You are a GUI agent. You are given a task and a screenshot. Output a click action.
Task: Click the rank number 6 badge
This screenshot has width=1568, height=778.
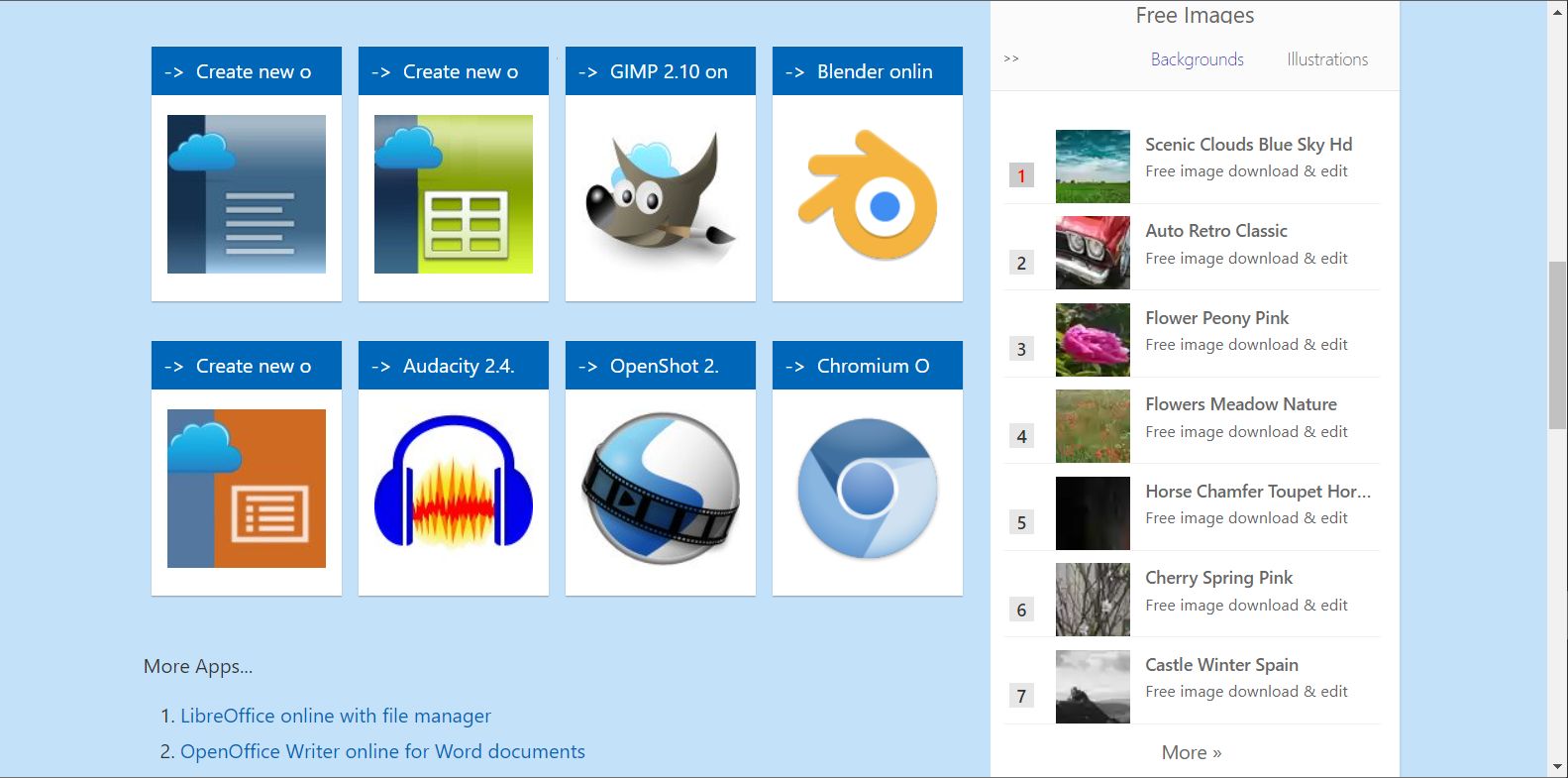pos(1021,610)
